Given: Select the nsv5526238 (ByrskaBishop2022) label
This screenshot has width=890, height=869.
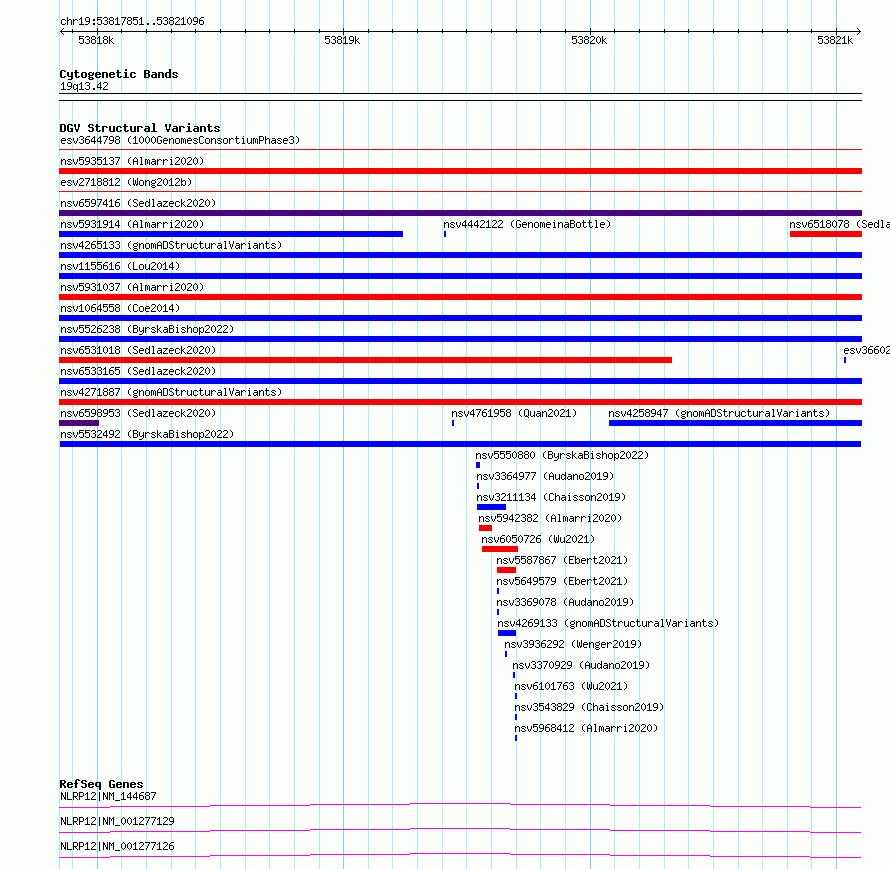Looking at the screenshot, I should tap(147, 329).
